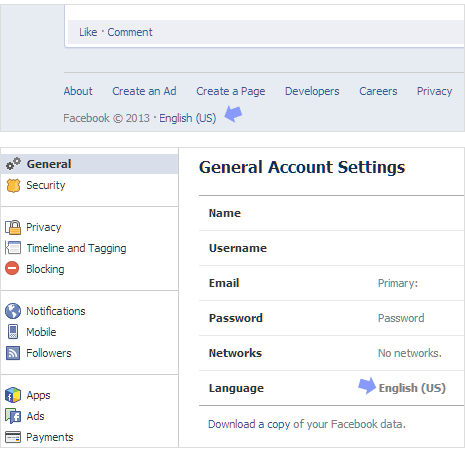The image size is (465, 456).
Task: Click the Security badge icon
Action: click(x=13, y=185)
